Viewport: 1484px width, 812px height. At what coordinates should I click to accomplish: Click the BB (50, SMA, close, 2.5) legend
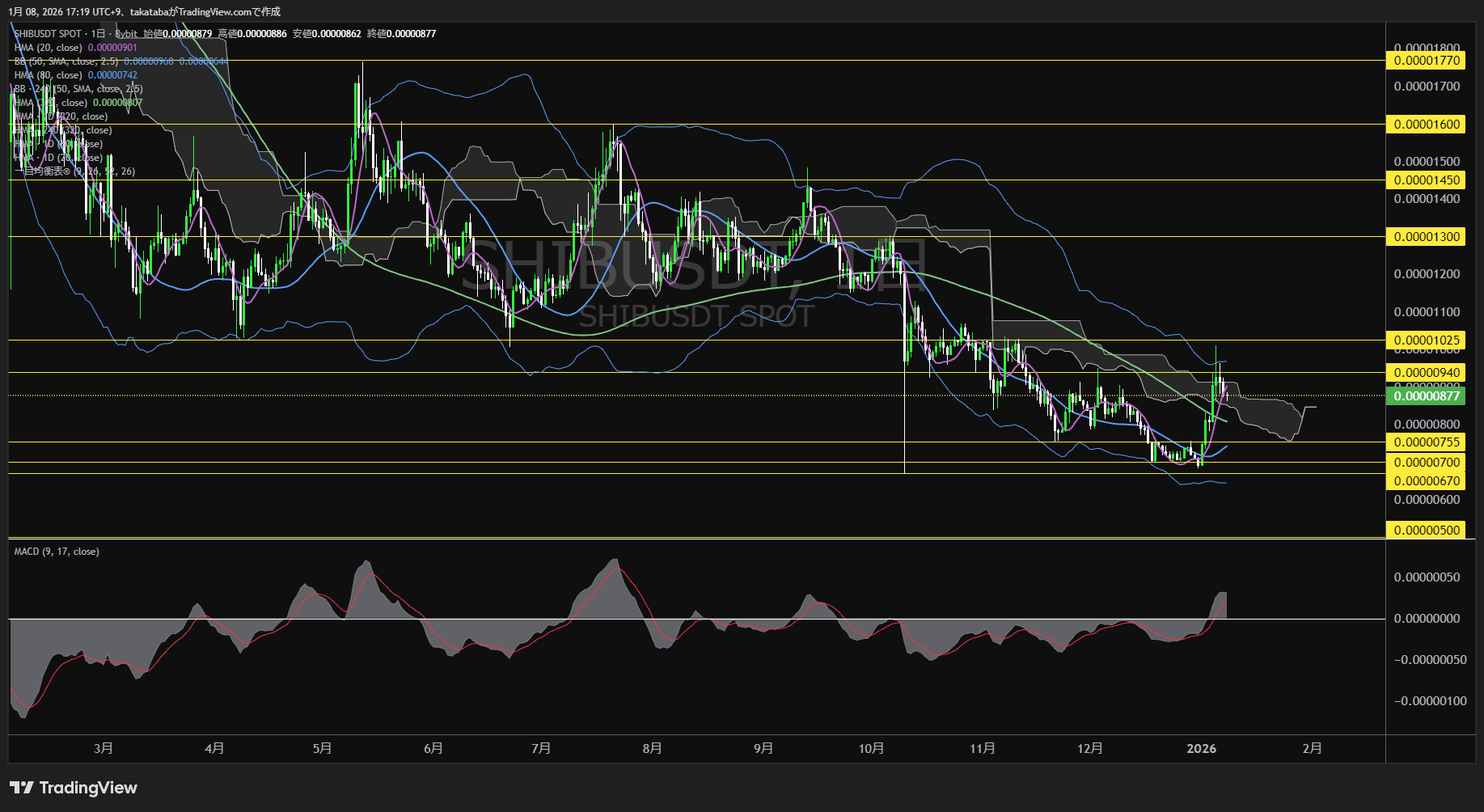(x=66, y=61)
